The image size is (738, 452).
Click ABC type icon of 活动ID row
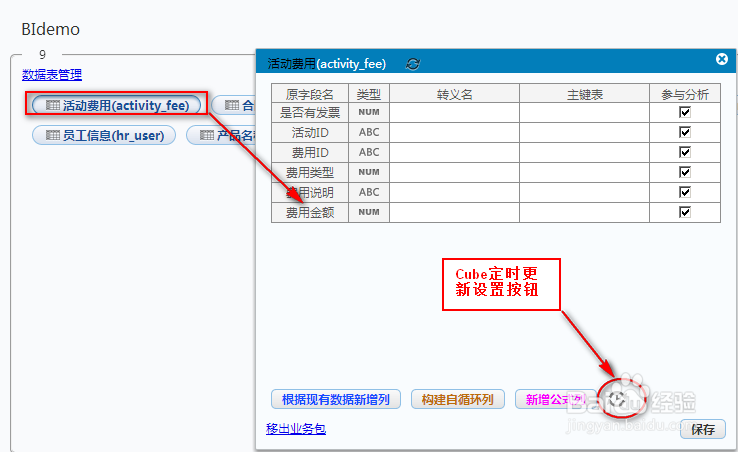(369, 132)
